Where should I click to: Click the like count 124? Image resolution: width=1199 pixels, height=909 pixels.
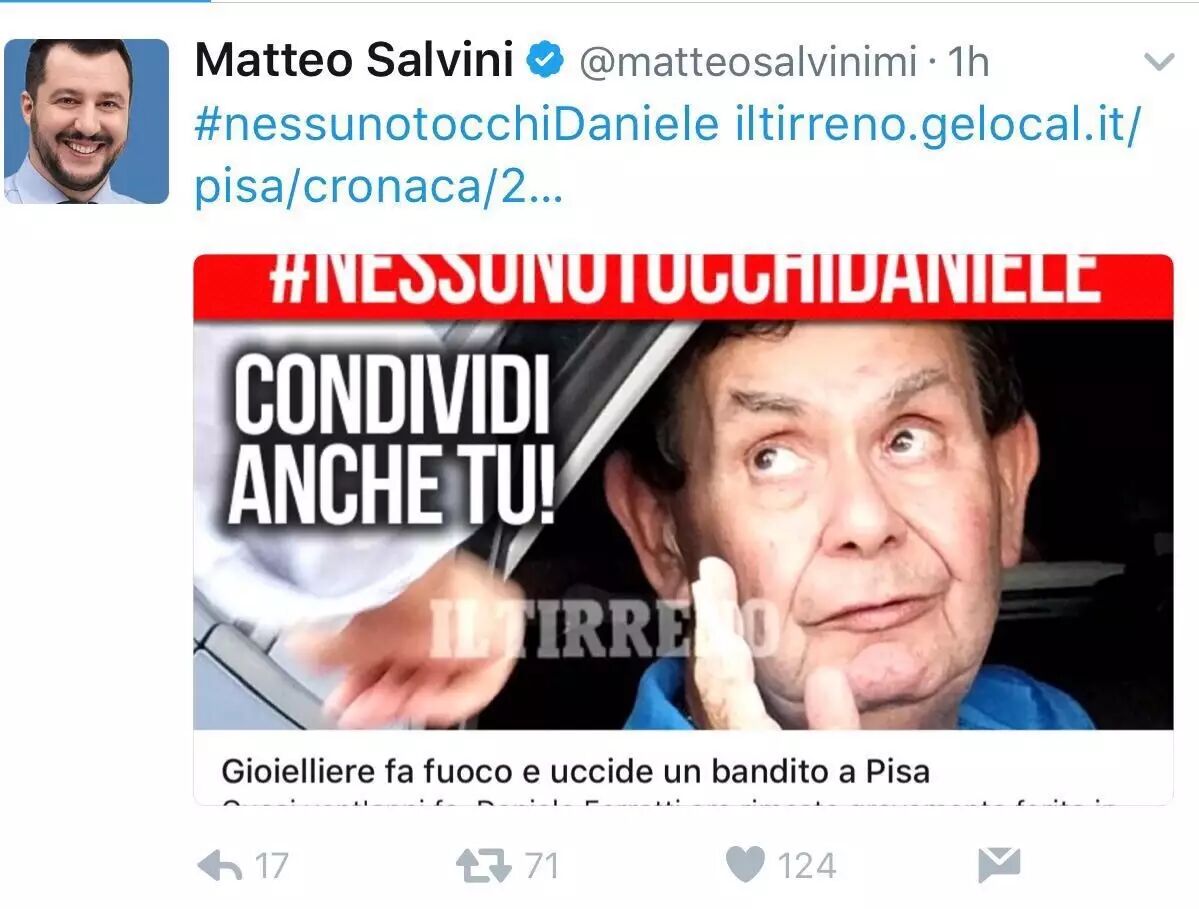pos(807,866)
